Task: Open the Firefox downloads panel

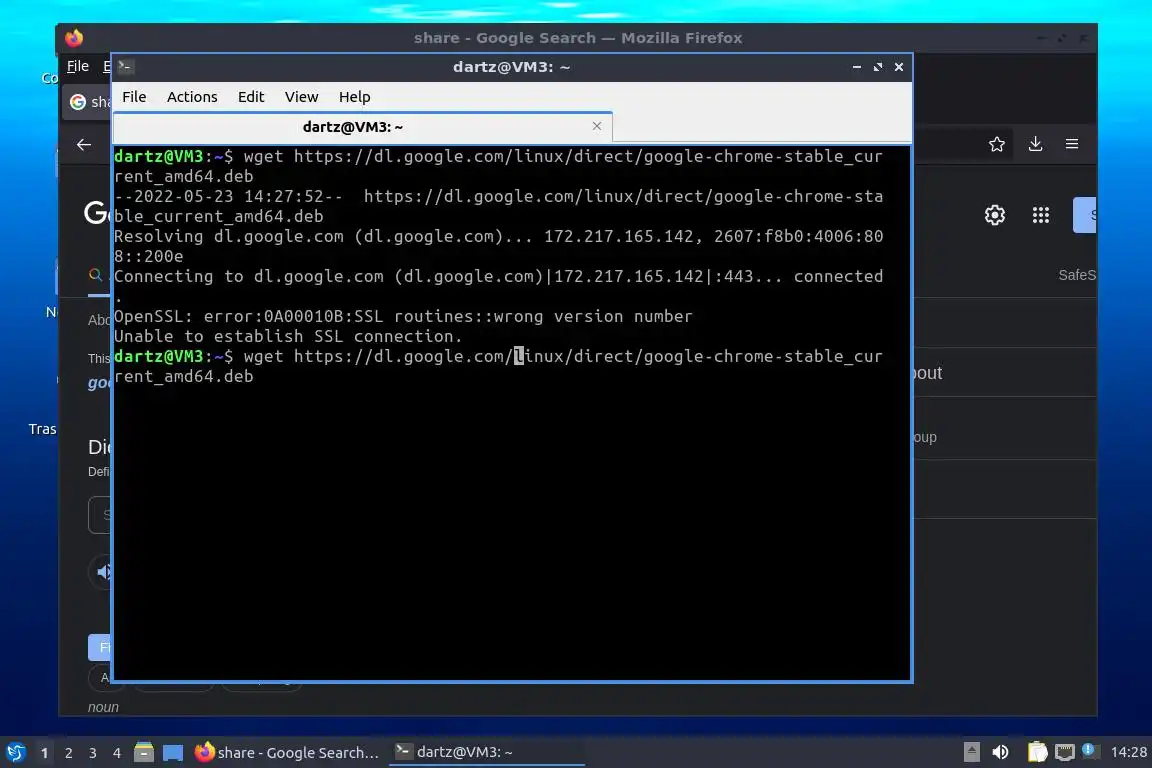Action: (1035, 144)
